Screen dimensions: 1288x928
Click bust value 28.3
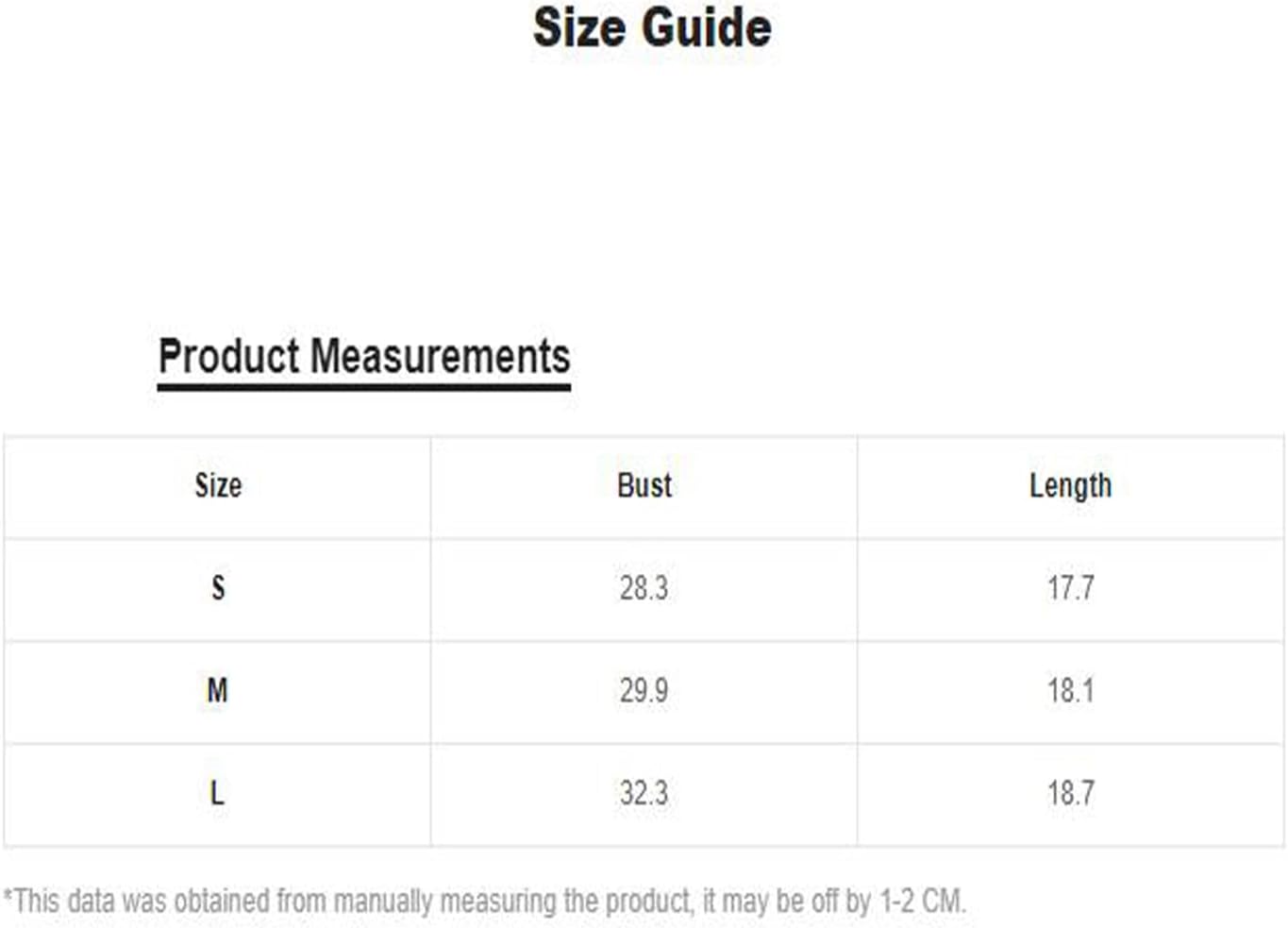[x=644, y=588]
